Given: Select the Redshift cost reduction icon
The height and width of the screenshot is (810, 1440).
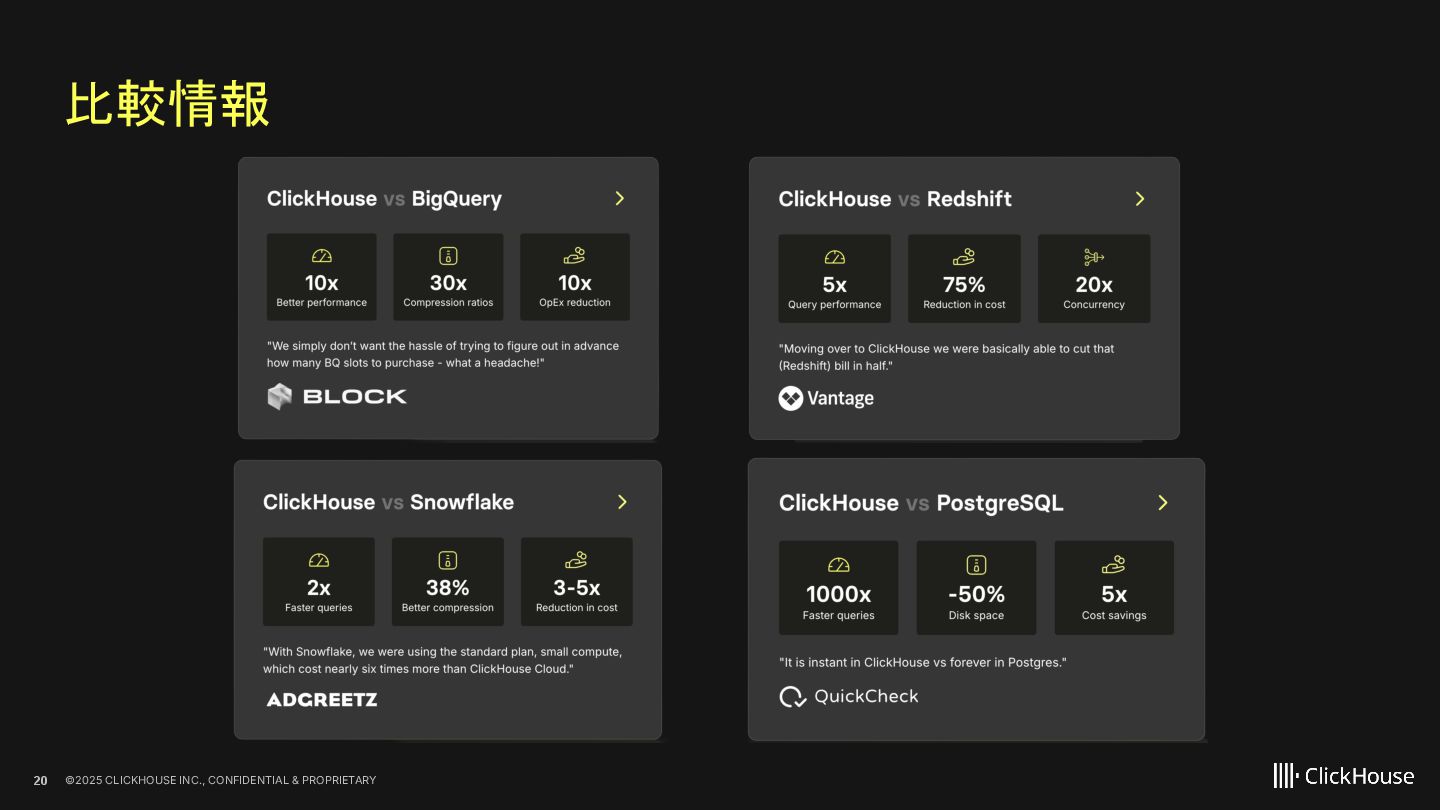Looking at the screenshot, I should [964, 258].
